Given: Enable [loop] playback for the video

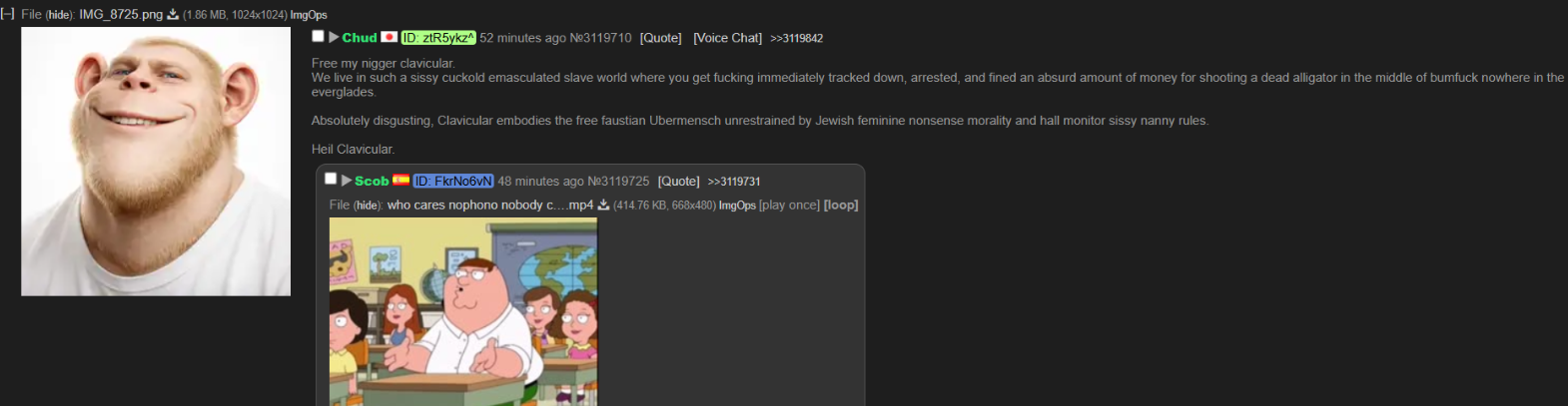Looking at the screenshot, I should tap(841, 205).
